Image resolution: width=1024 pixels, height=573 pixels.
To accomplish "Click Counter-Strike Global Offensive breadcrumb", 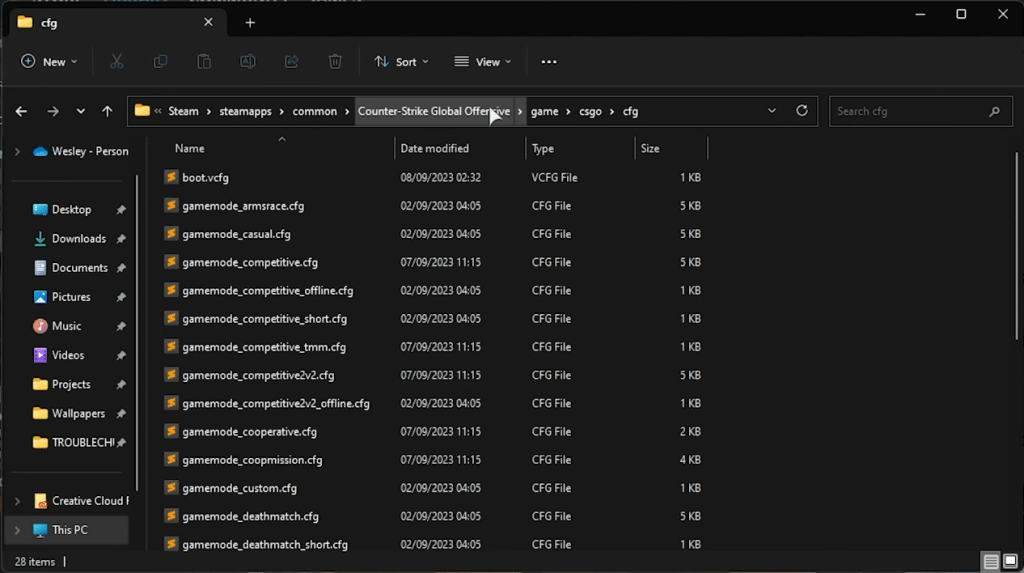I will point(434,112).
